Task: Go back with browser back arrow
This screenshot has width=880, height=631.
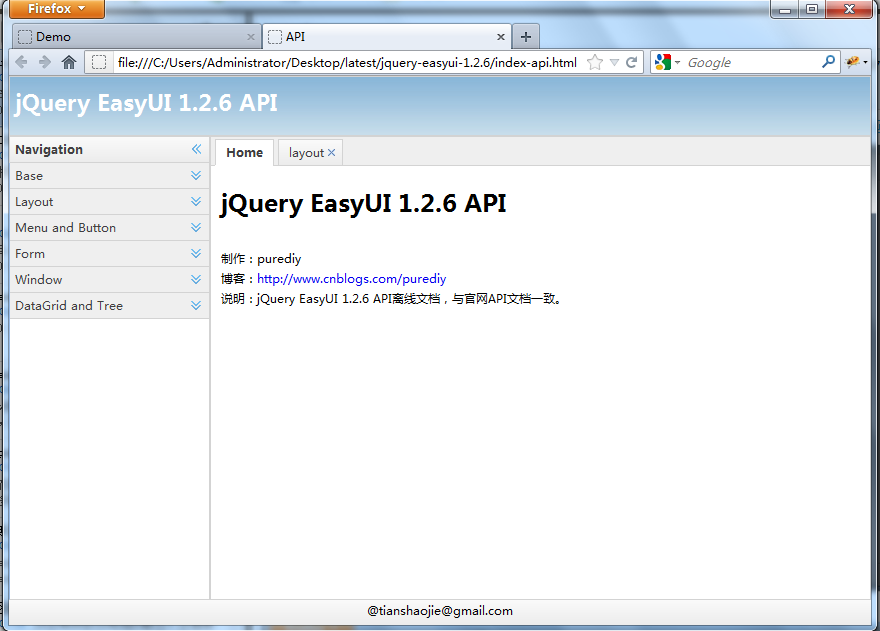Action: point(21,62)
